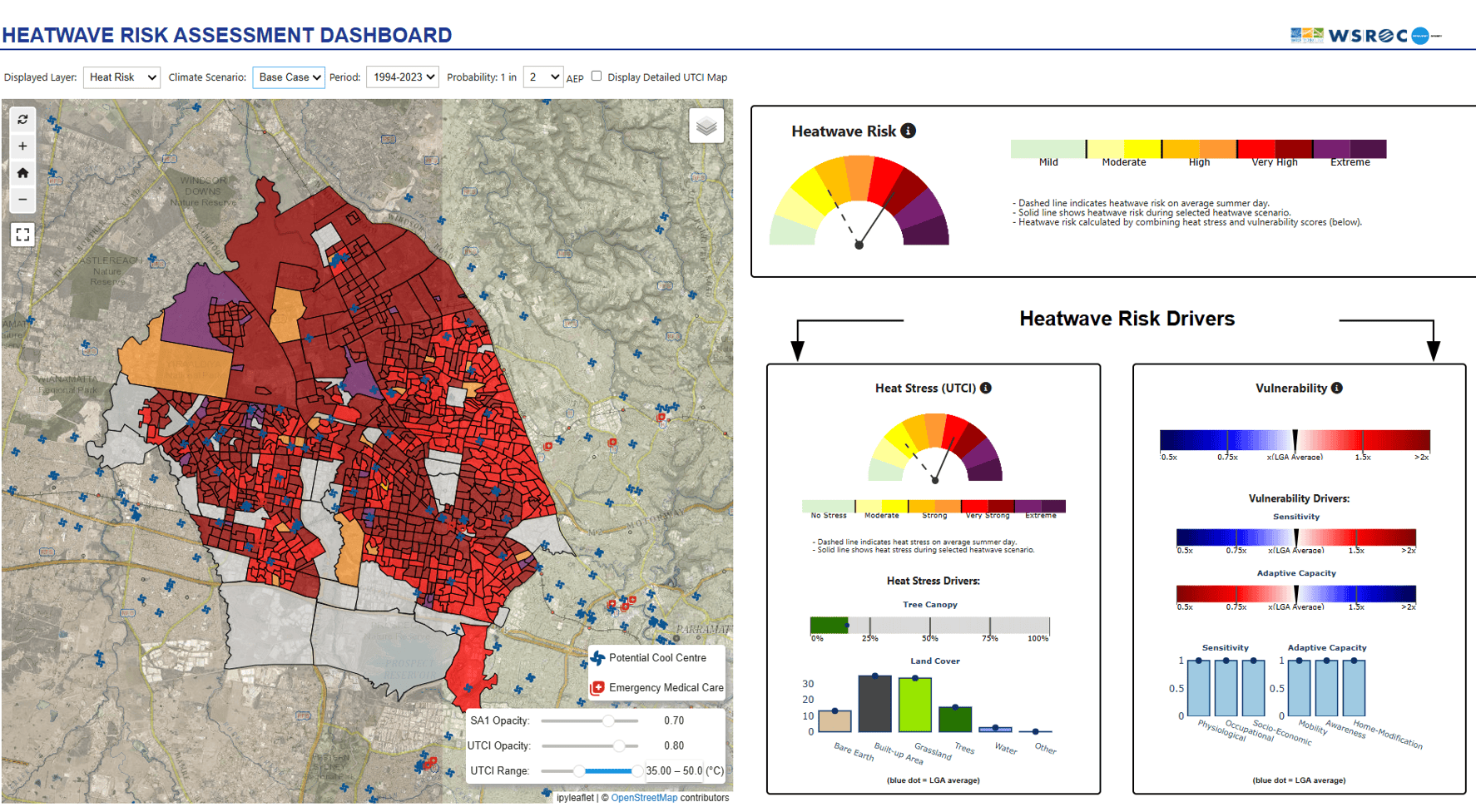Change the Probability AEP dropdown

(x=543, y=77)
